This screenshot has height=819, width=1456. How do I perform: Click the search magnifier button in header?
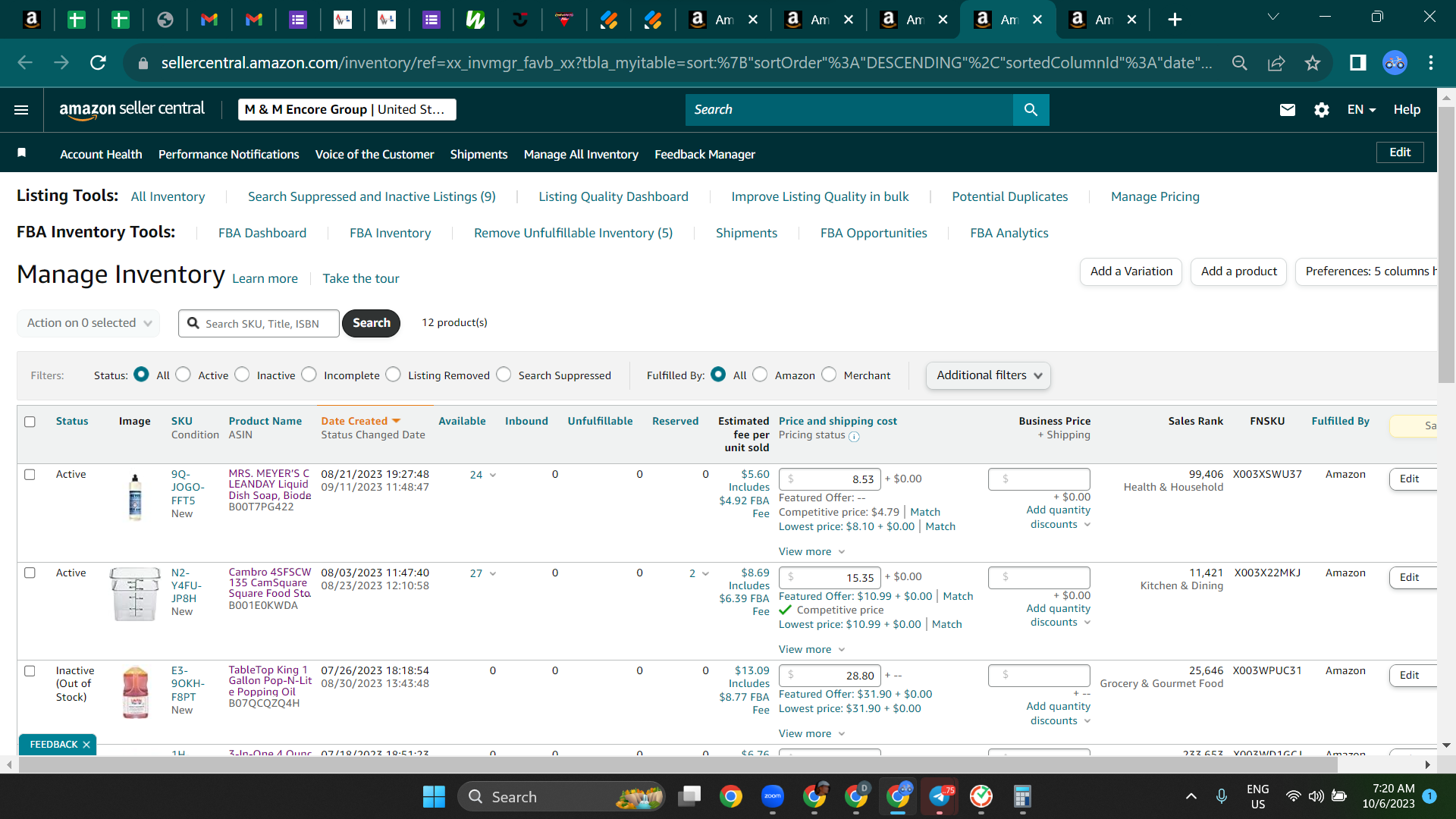[1031, 110]
